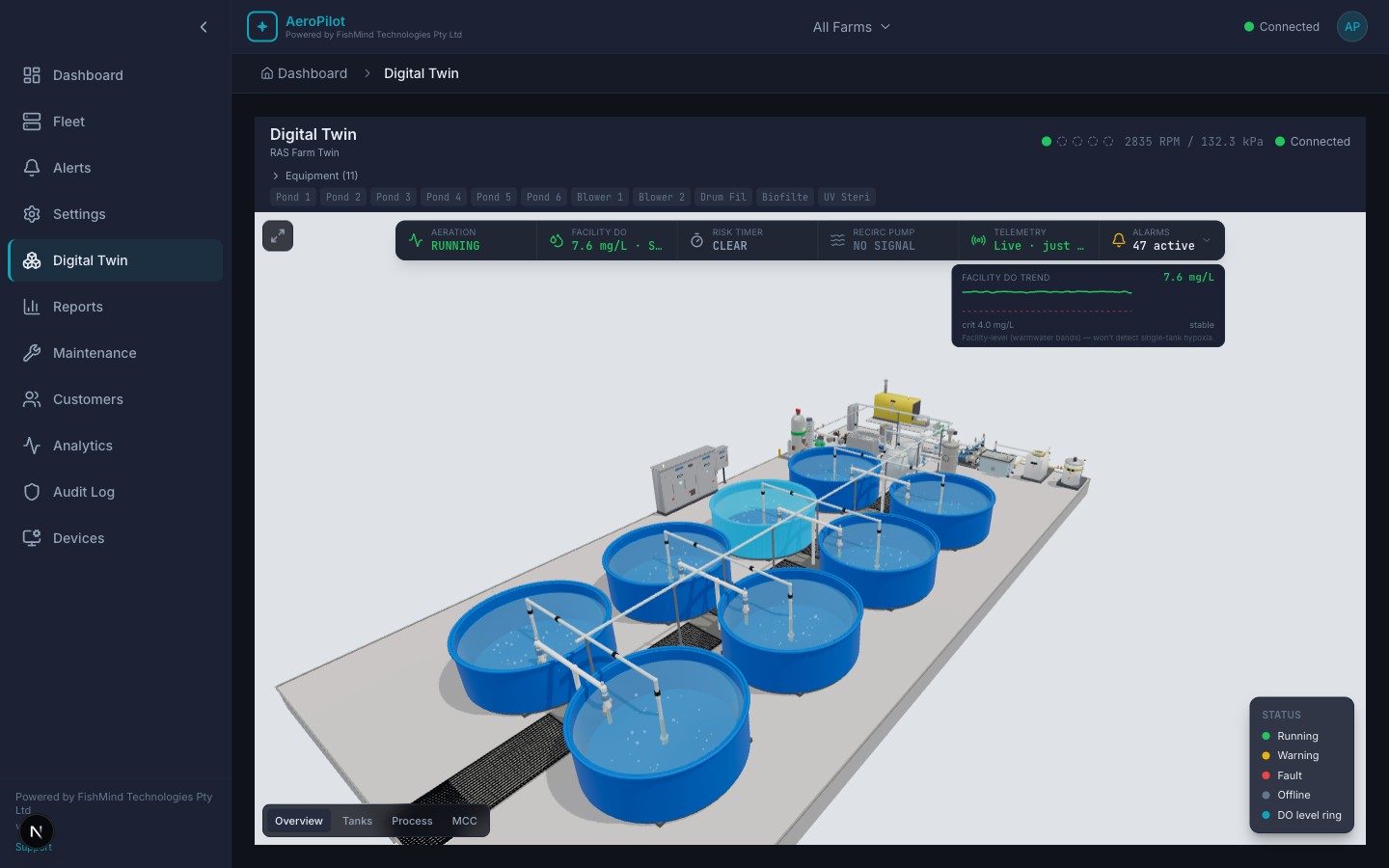The height and width of the screenshot is (868, 1389).
Task: Switch to the Overview view tab
Action: tap(299, 821)
